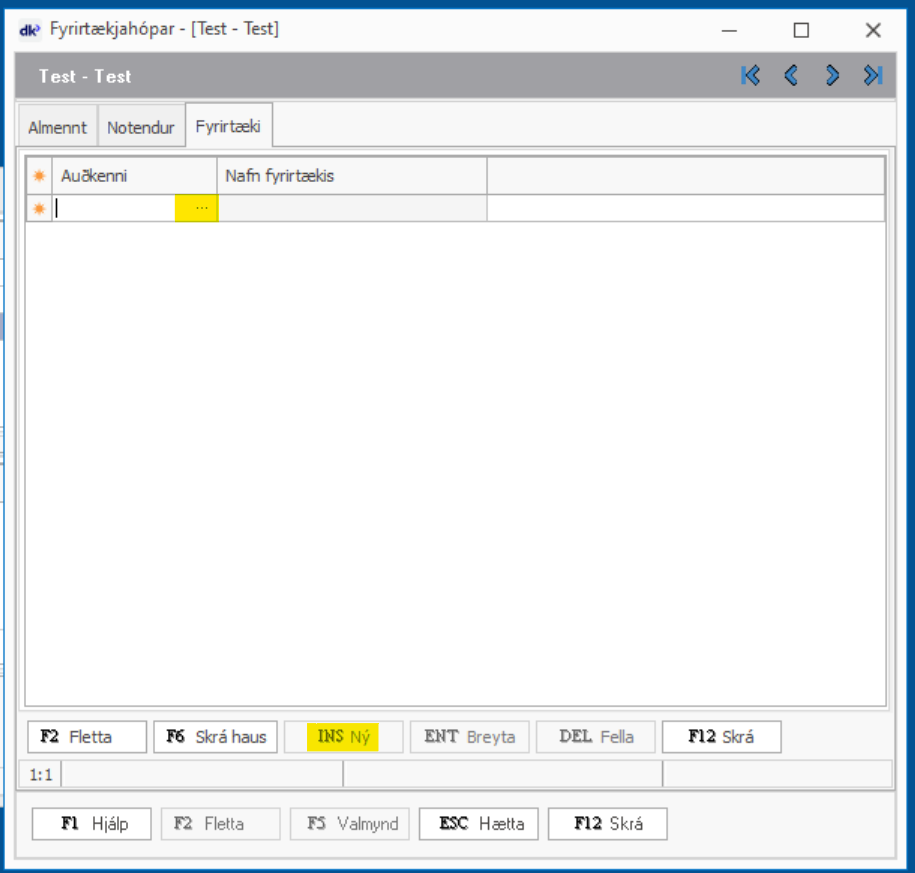Sort by Nafn fyrirtækis column header
The height and width of the screenshot is (873, 915).
coord(352,176)
